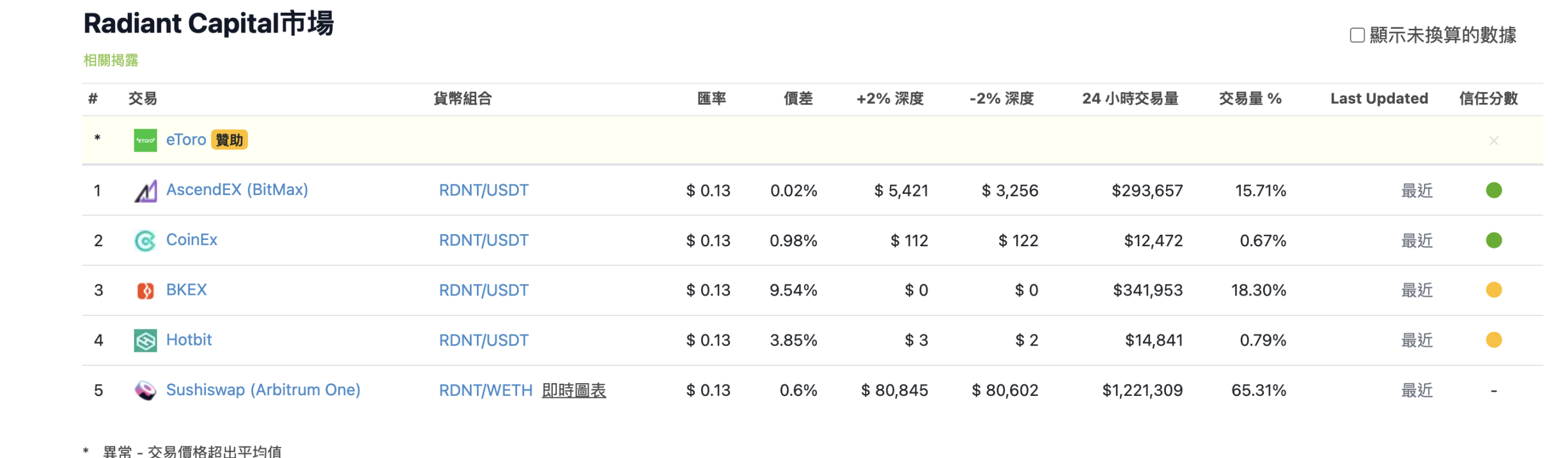Image resolution: width=1568 pixels, height=458 pixels.
Task: Click the Sushiswap logo icon
Action: coord(145,390)
